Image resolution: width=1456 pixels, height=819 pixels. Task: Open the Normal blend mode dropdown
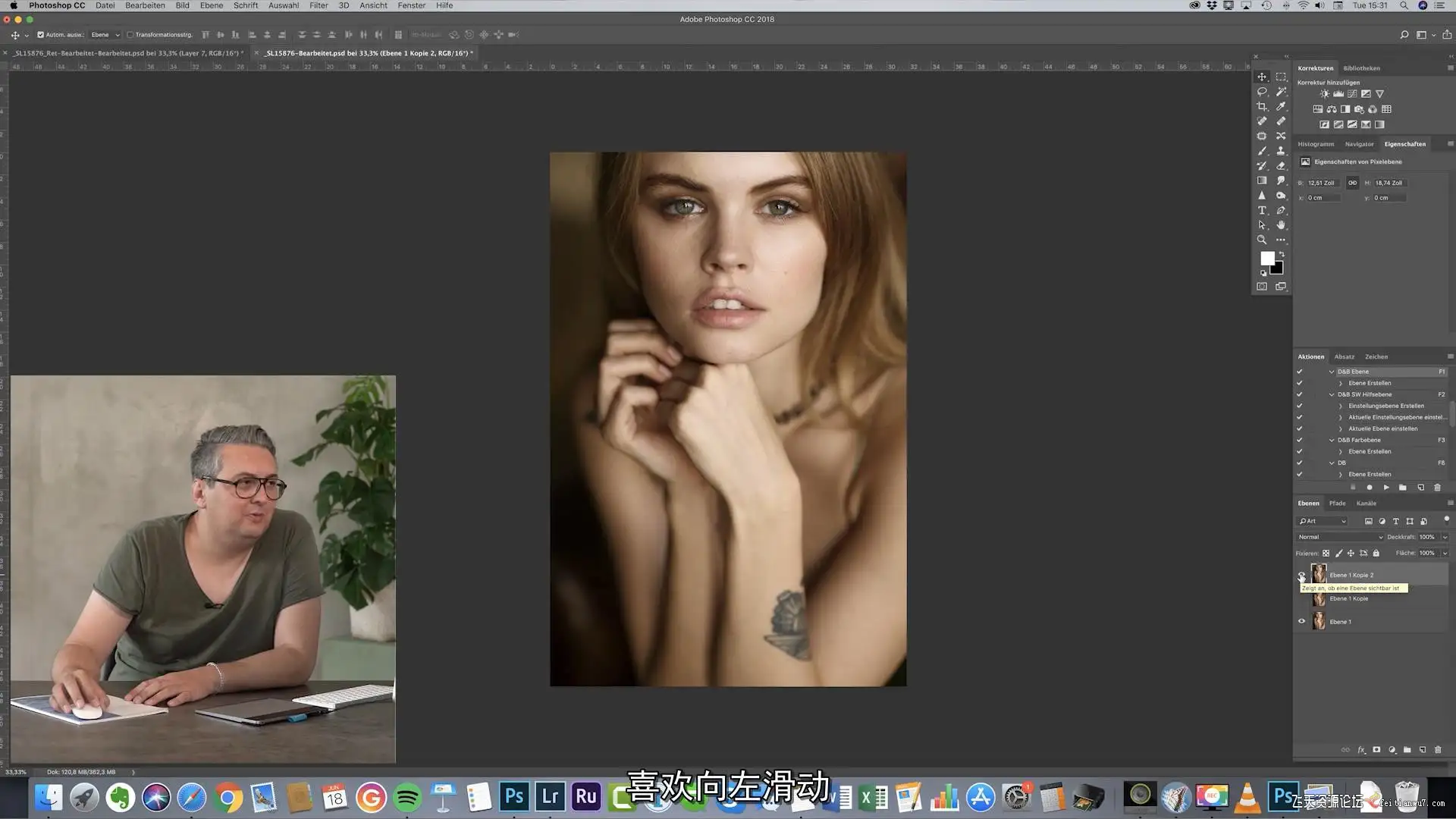[x=1340, y=537]
